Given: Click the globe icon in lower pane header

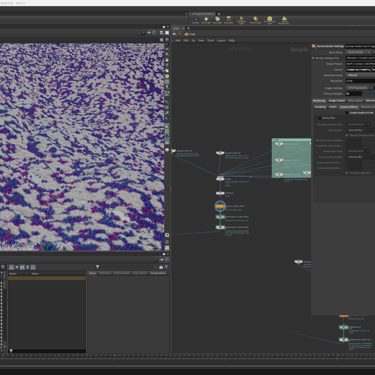Looking at the screenshot, I should point(167,260).
